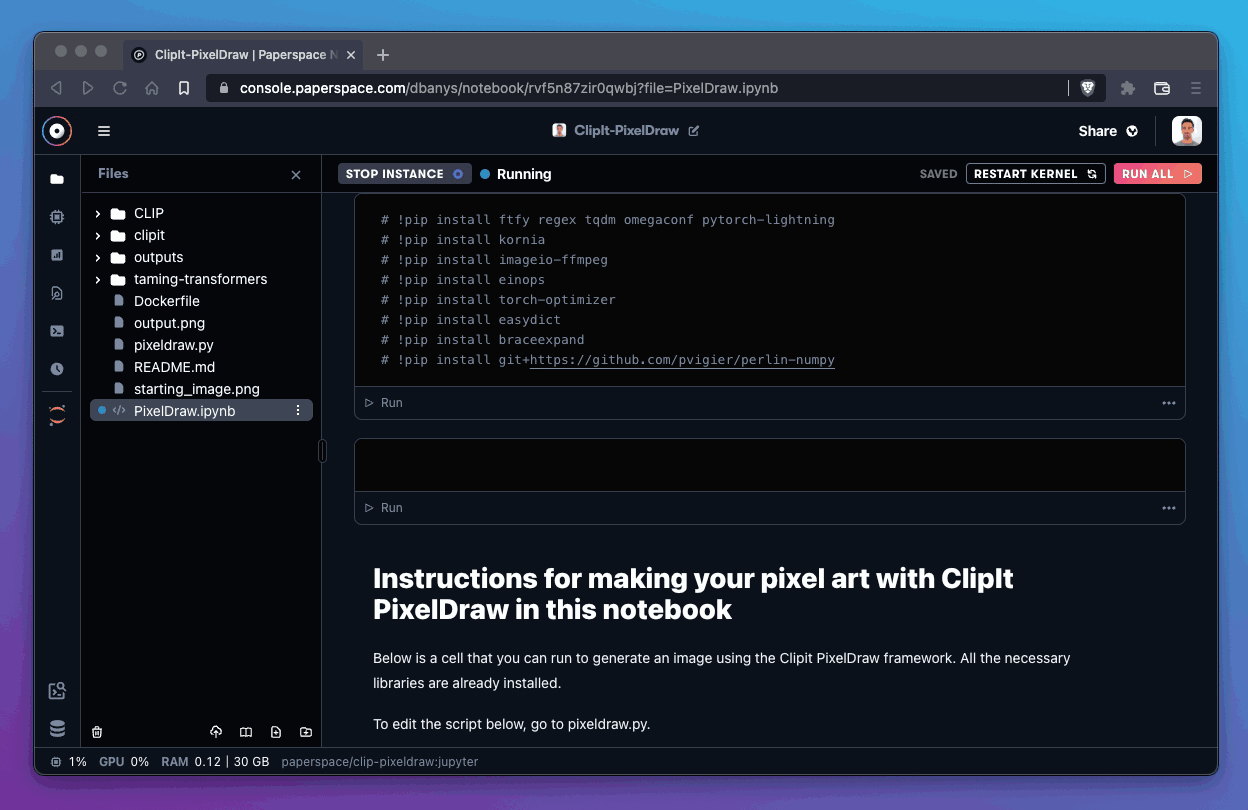The height and width of the screenshot is (810, 1248).
Task: Open the datasets database icon in sidebar
Action: (x=57, y=729)
